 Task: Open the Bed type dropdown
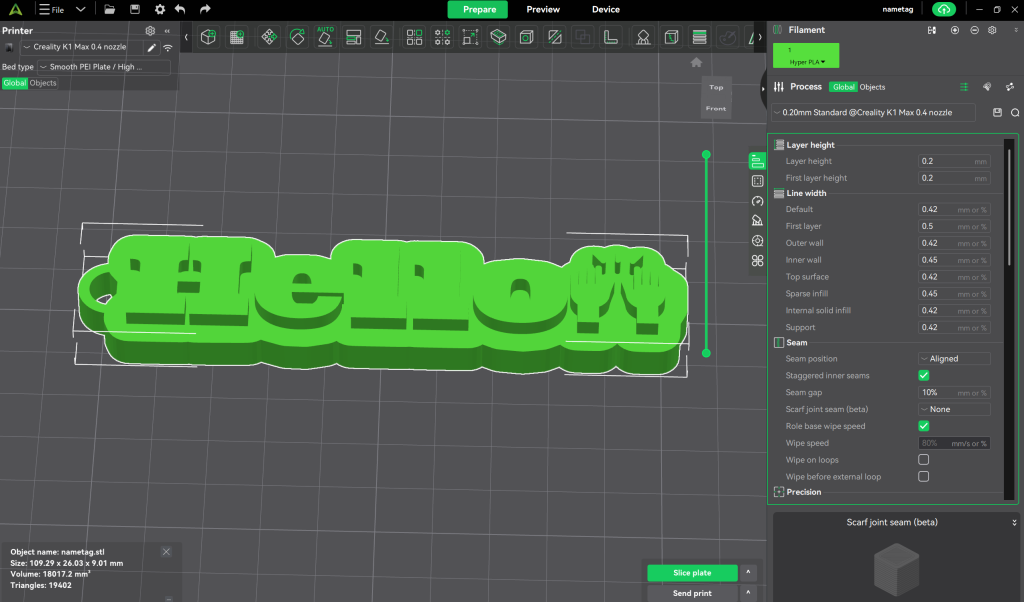click(x=104, y=67)
